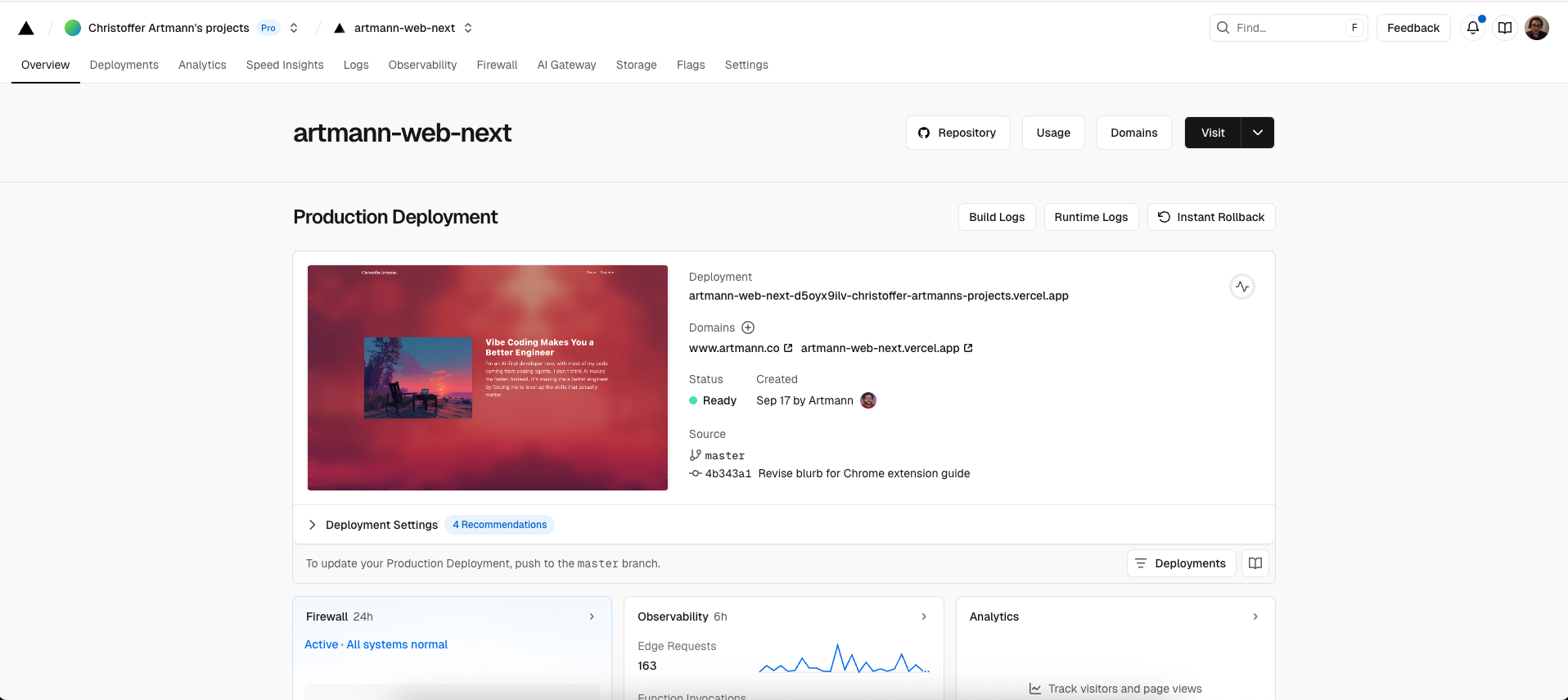Screen dimensions: 1568x700
Task: Open the GitHub Repository button
Action: [957, 133]
